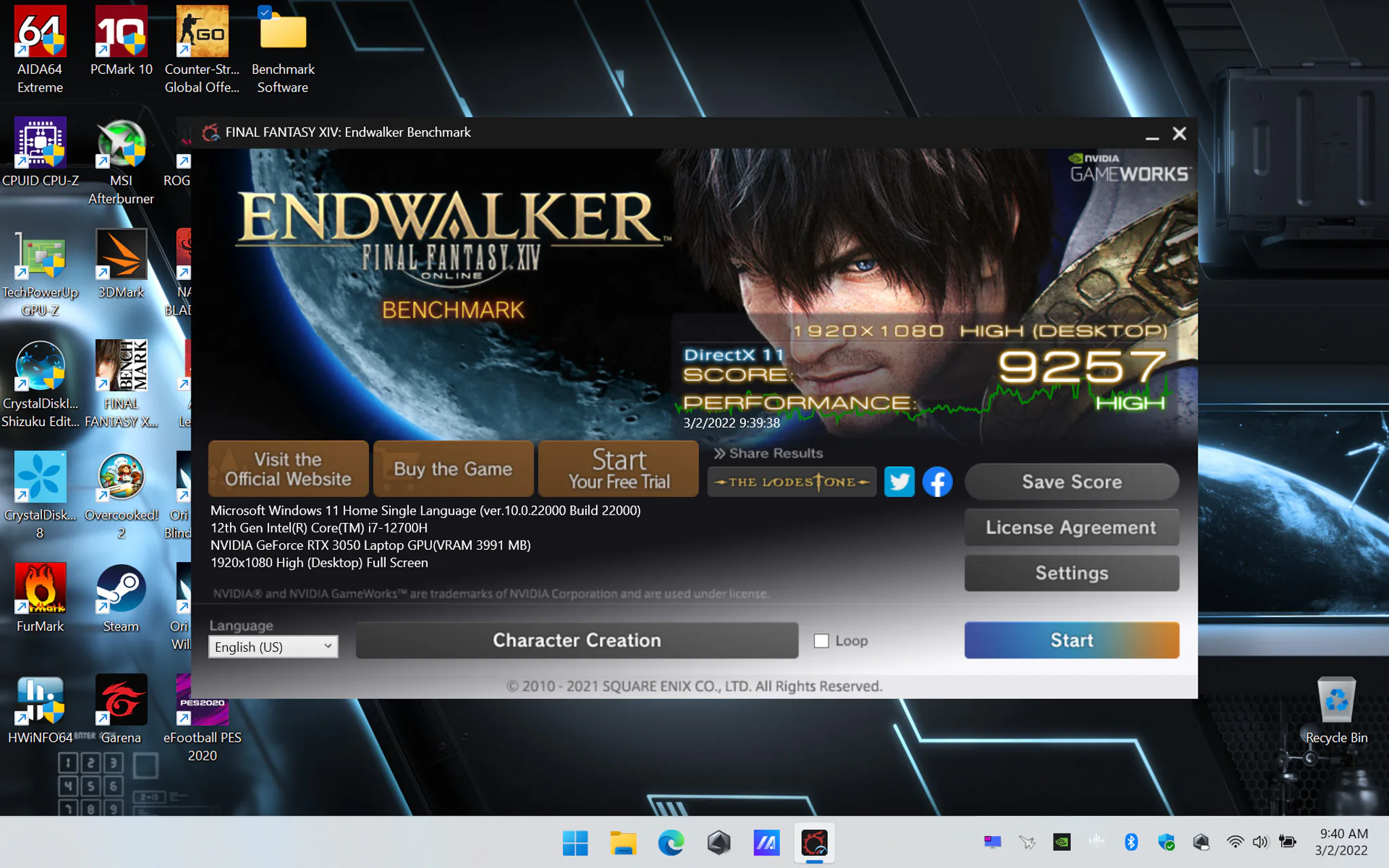Viewport: 1389px width, 868px height.
Task: Enable the Loop checkbox
Action: click(821, 641)
